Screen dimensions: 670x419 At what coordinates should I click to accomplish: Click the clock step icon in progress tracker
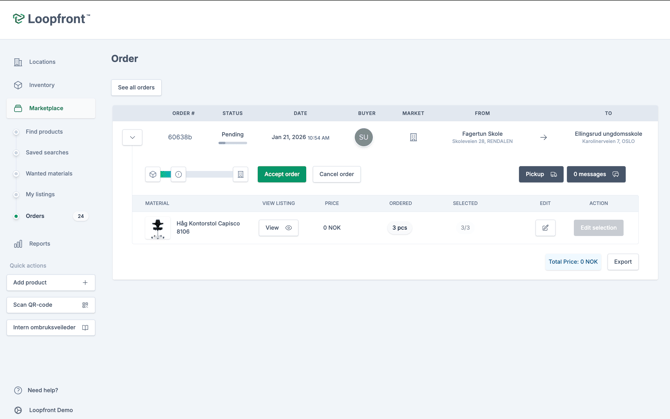(x=179, y=174)
